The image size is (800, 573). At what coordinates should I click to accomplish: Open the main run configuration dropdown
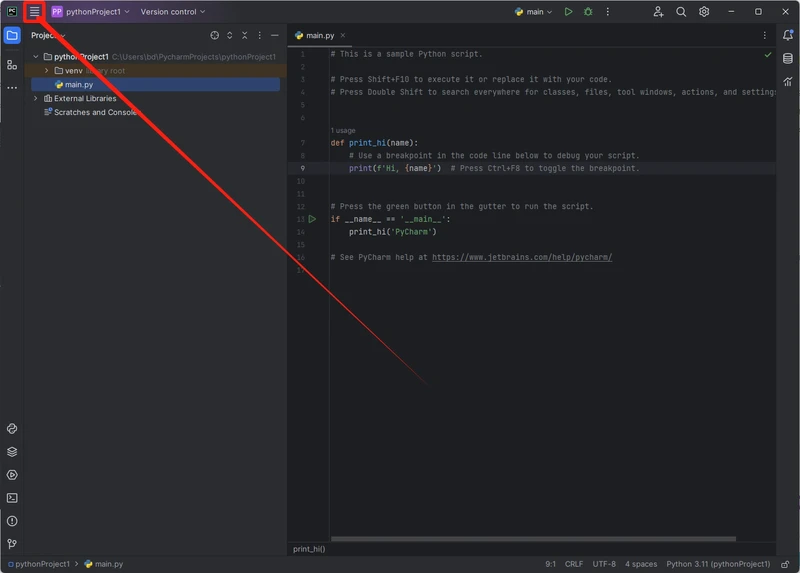click(x=534, y=12)
